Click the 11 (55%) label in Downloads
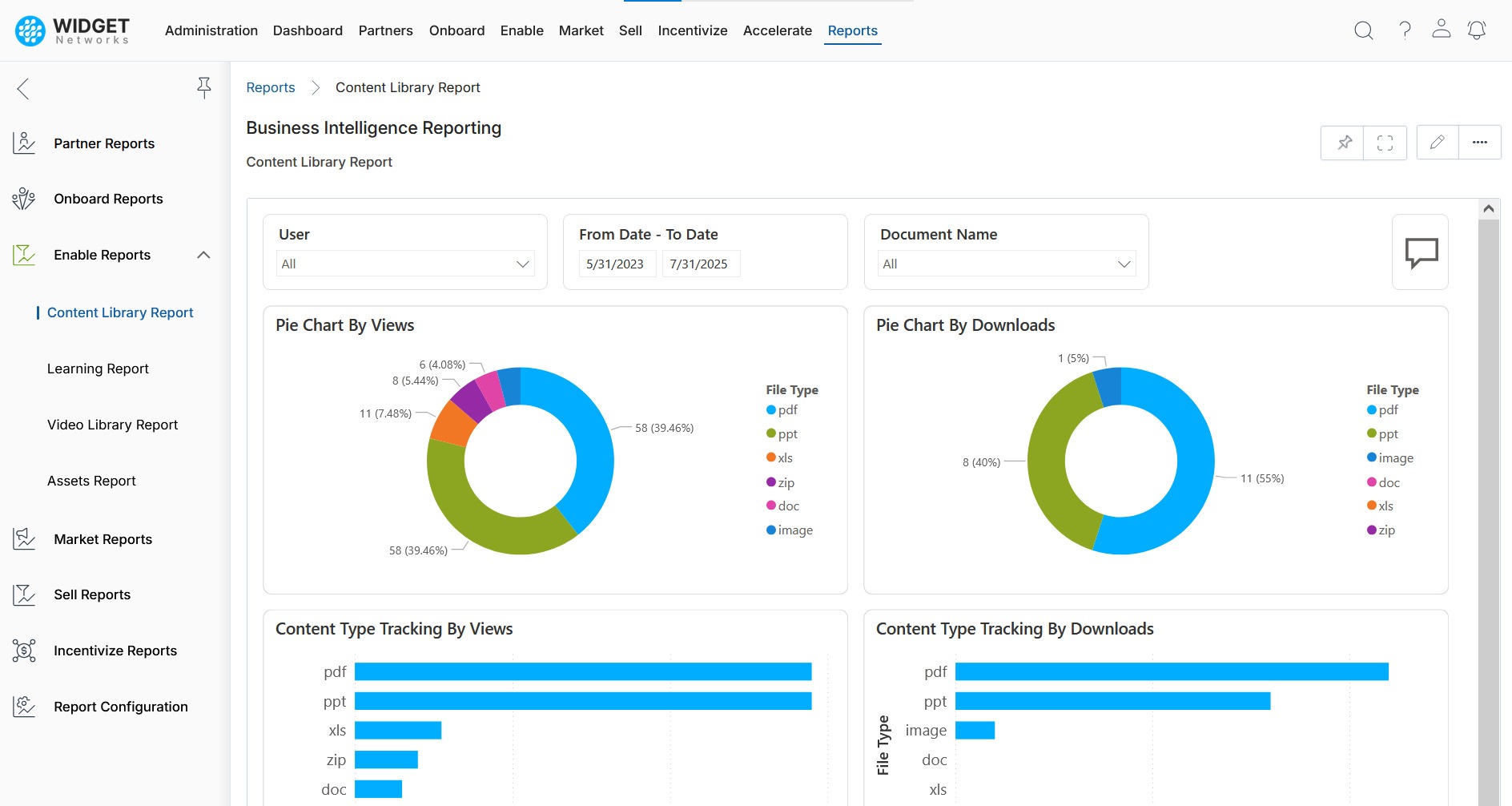This screenshot has width=1512, height=806. coord(1262,478)
